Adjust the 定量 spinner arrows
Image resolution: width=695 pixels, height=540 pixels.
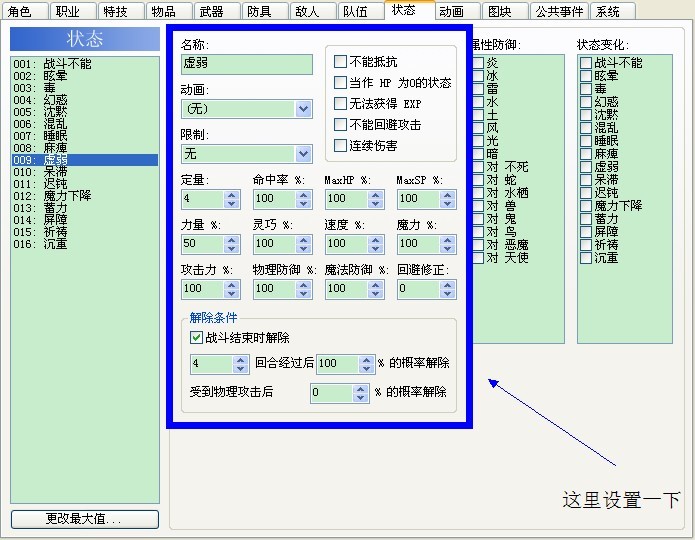(x=231, y=199)
